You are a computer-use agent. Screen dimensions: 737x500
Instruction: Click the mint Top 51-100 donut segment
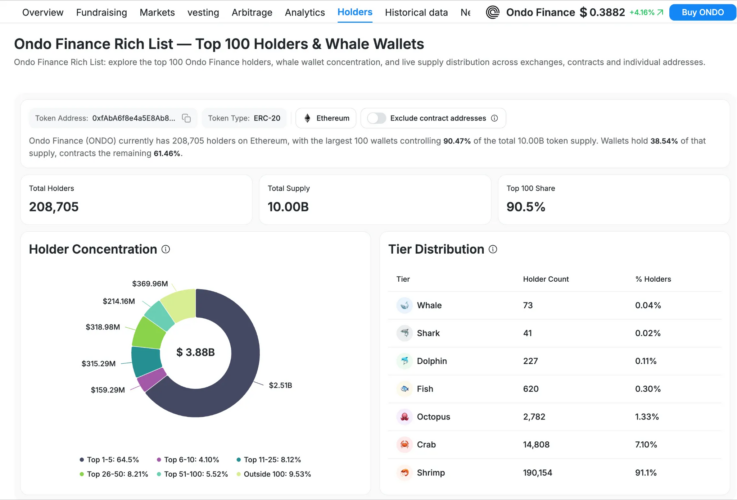[160, 315]
